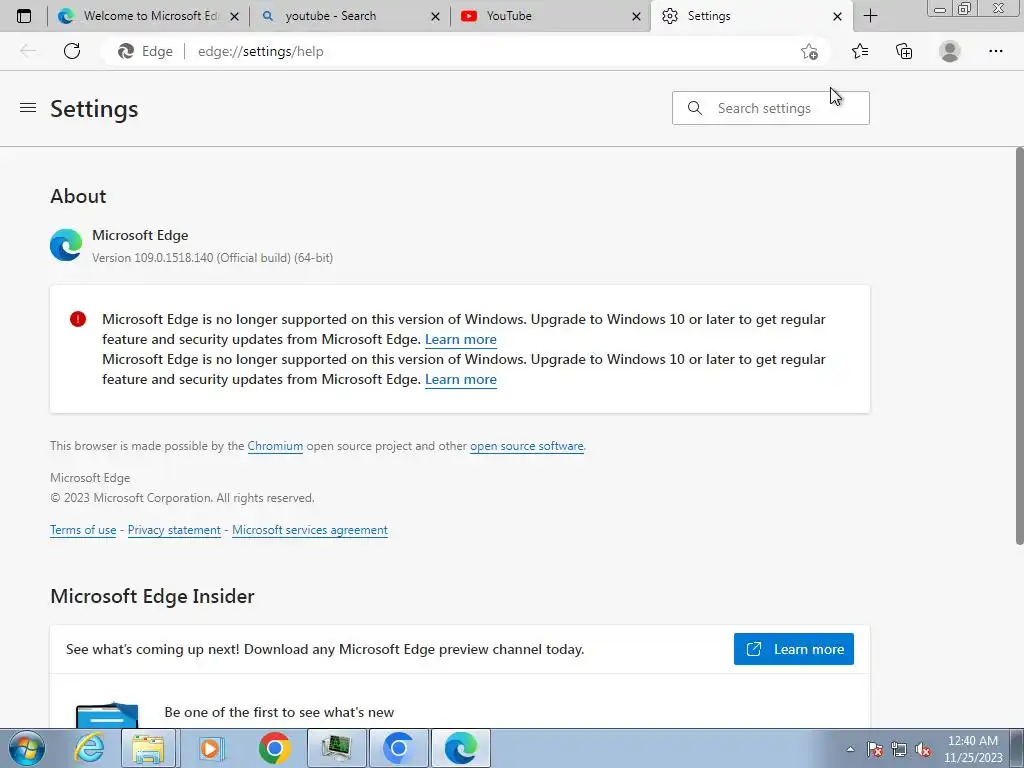Image resolution: width=1024 pixels, height=768 pixels.
Task: Open the Collections icon
Action: (x=904, y=51)
